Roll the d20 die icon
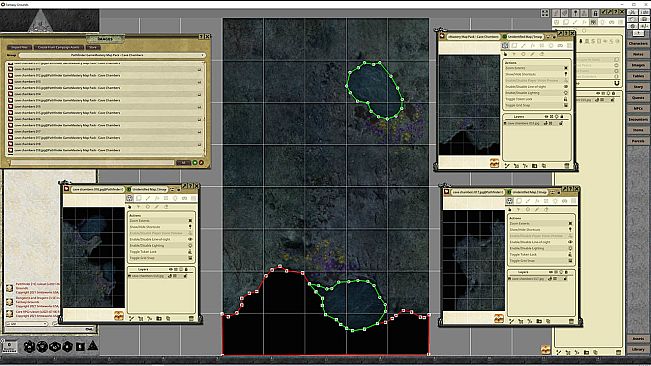This screenshot has width=651, height=366. 29,346
